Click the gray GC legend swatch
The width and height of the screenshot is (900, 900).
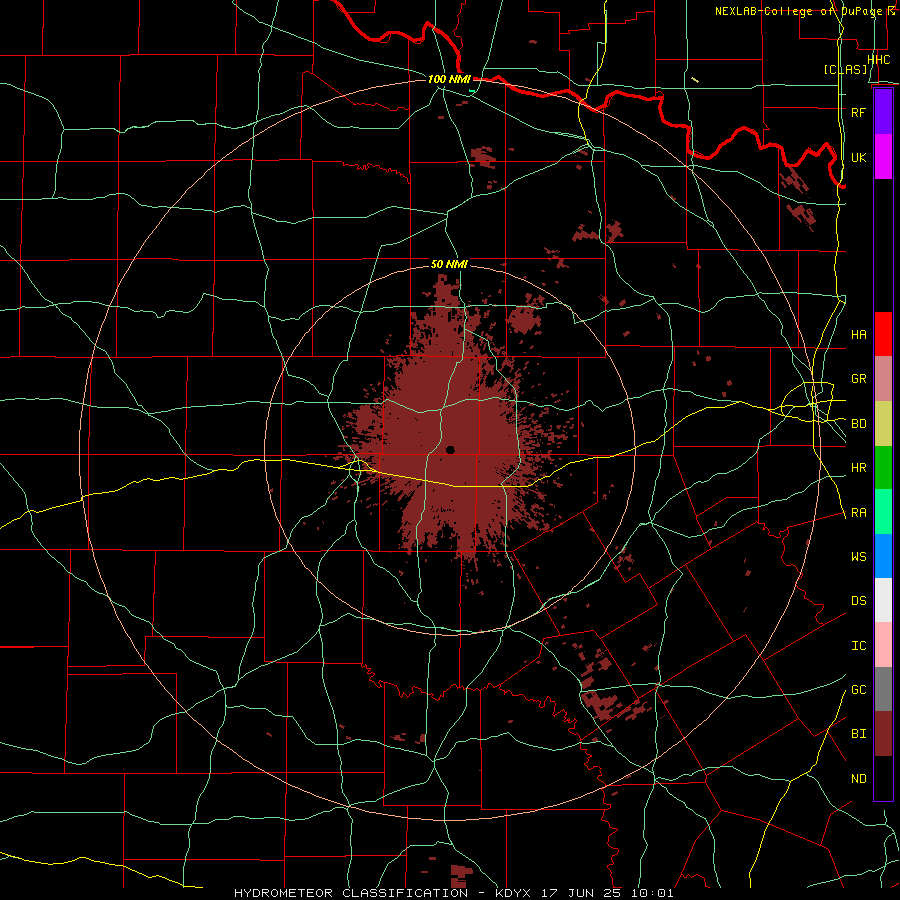coord(883,689)
